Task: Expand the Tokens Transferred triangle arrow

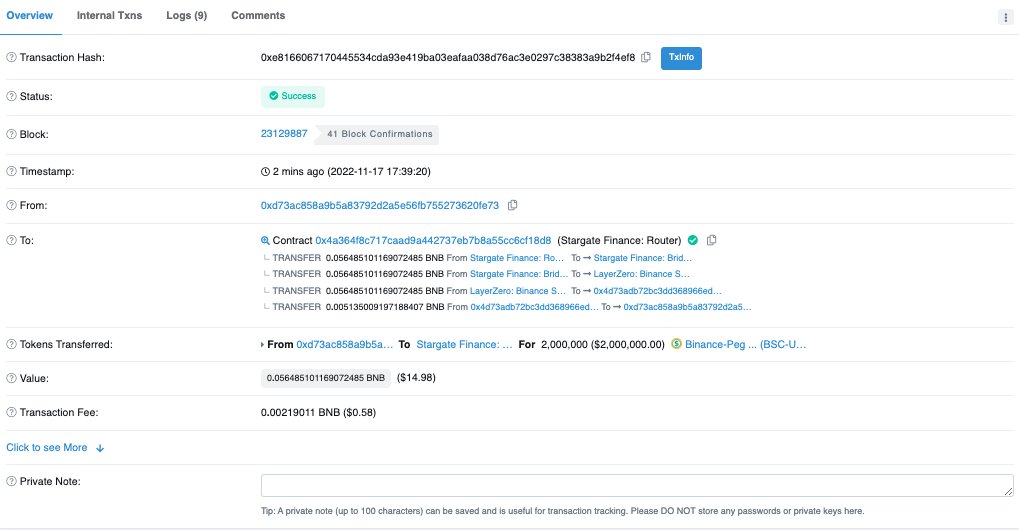Action: click(x=263, y=344)
